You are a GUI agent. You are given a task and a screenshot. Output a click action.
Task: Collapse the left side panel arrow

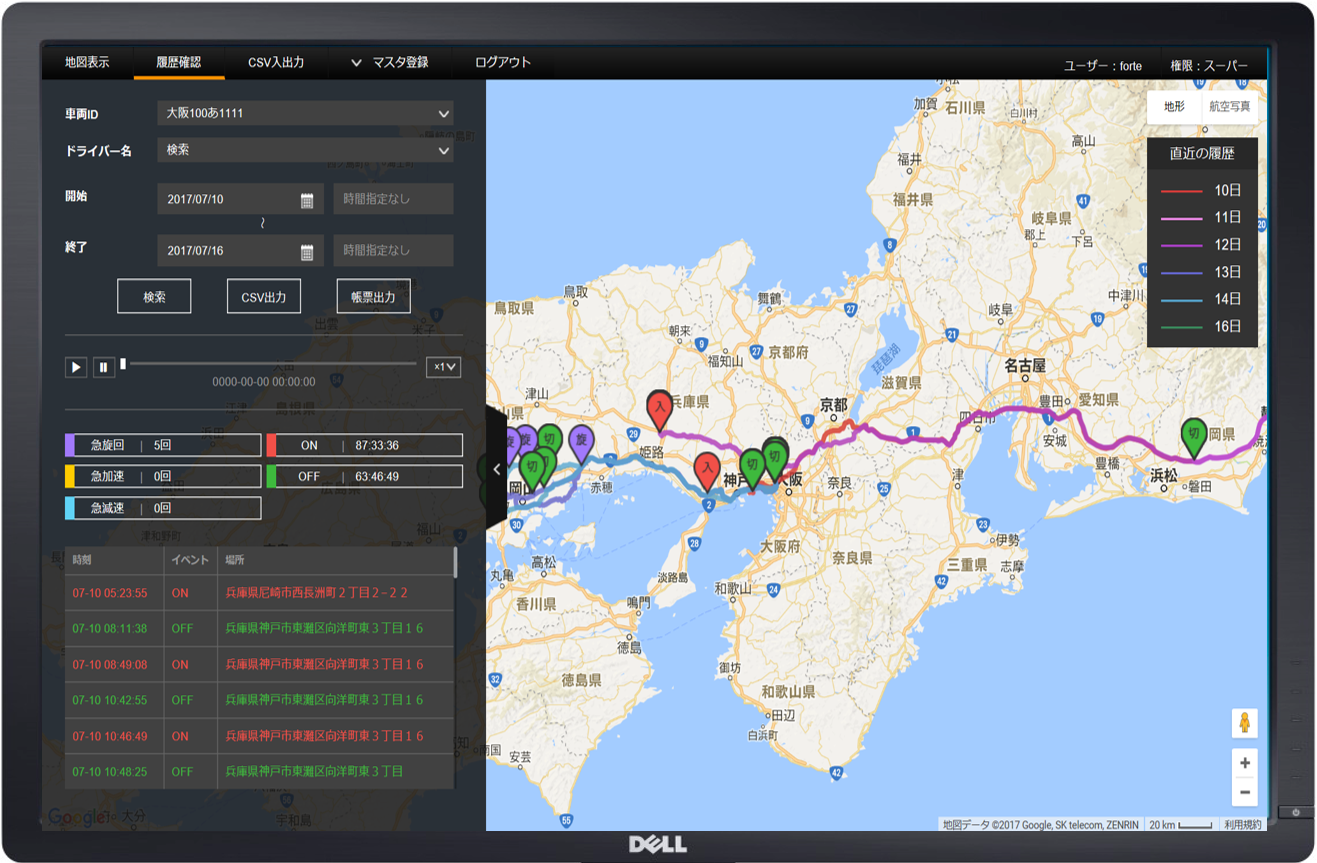[496, 469]
